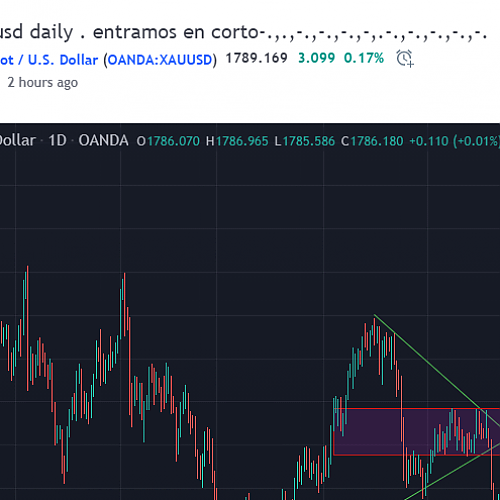Click the add alert clock icon

click(x=405, y=59)
